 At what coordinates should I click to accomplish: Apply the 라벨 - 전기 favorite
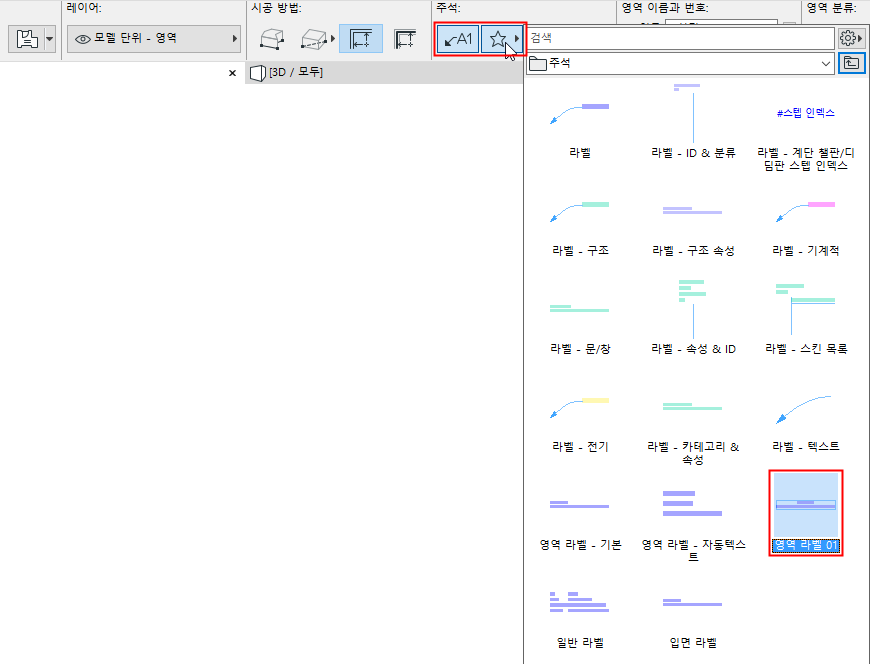pyautogui.click(x=580, y=422)
